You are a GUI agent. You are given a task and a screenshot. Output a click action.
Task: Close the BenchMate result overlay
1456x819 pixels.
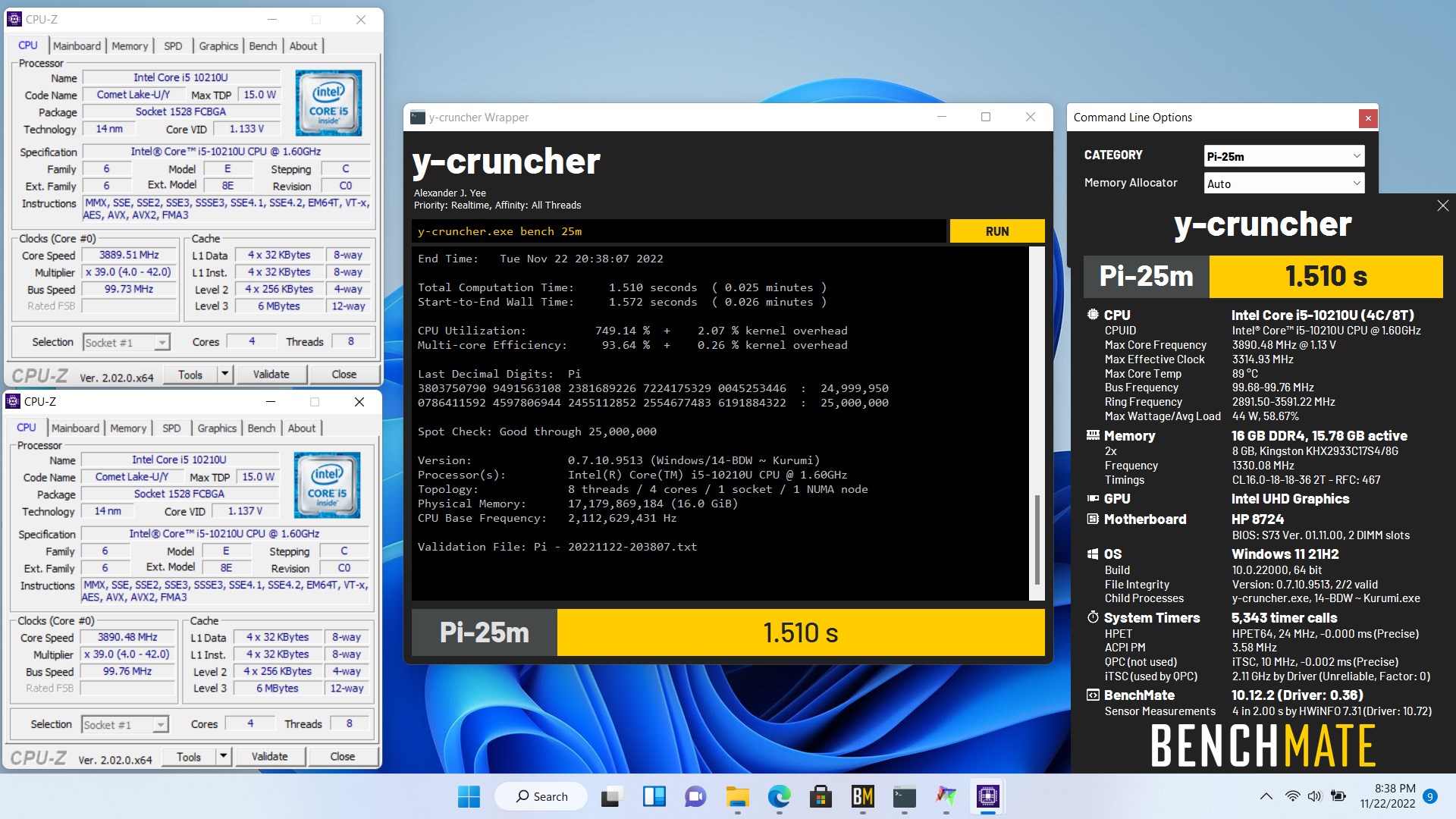1442,206
